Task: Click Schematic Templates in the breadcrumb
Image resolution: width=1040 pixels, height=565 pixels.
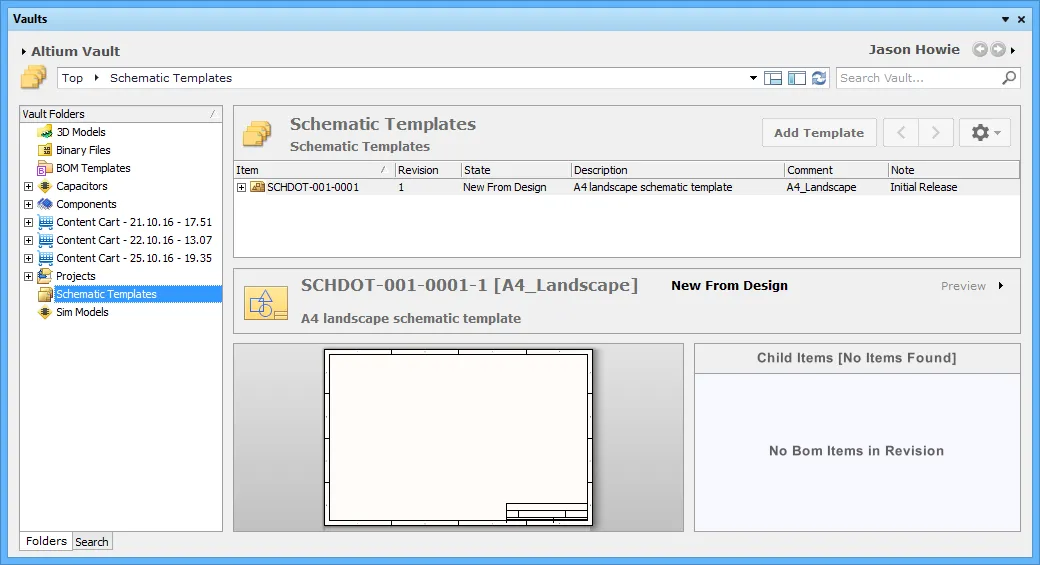Action: [171, 78]
